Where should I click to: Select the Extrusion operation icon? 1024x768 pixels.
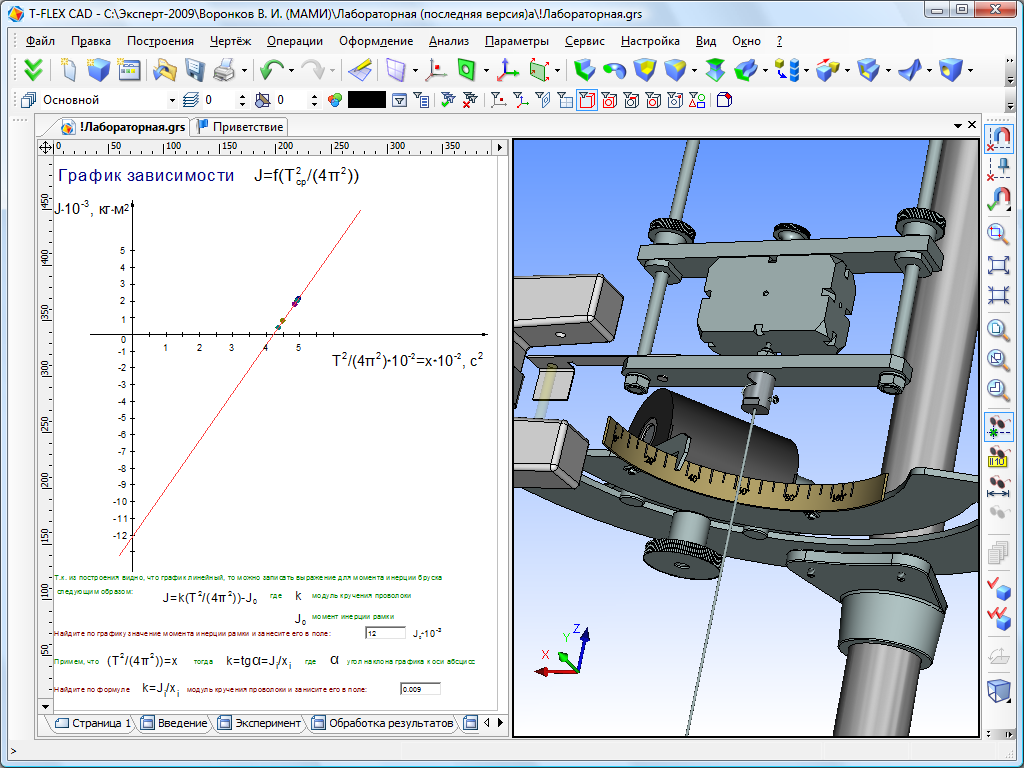tap(584, 70)
